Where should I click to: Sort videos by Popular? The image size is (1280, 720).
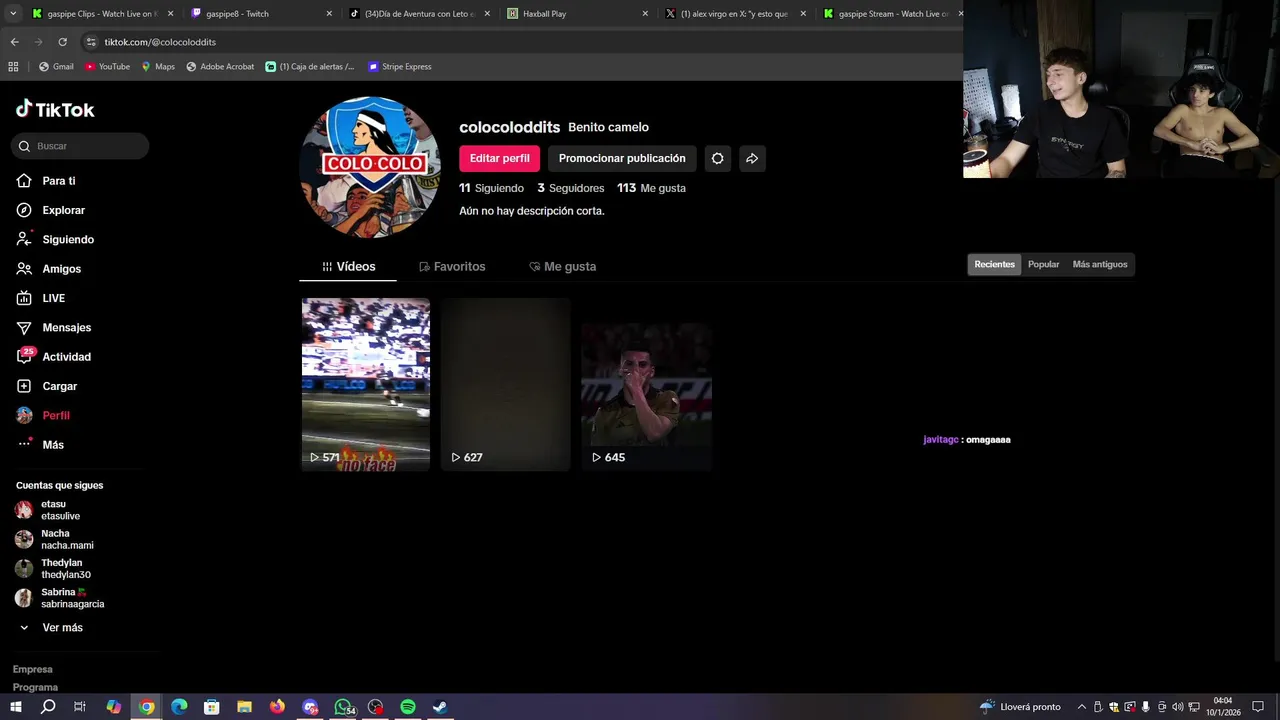point(1043,264)
